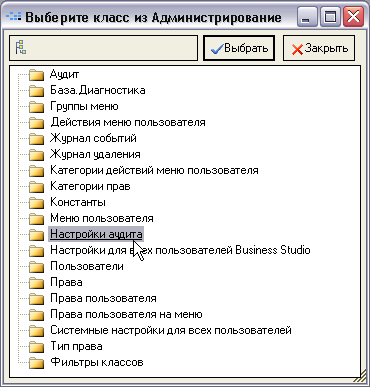The image size is (370, 387).
Task: Select the Категории прав row
Action: click(90, 186)
